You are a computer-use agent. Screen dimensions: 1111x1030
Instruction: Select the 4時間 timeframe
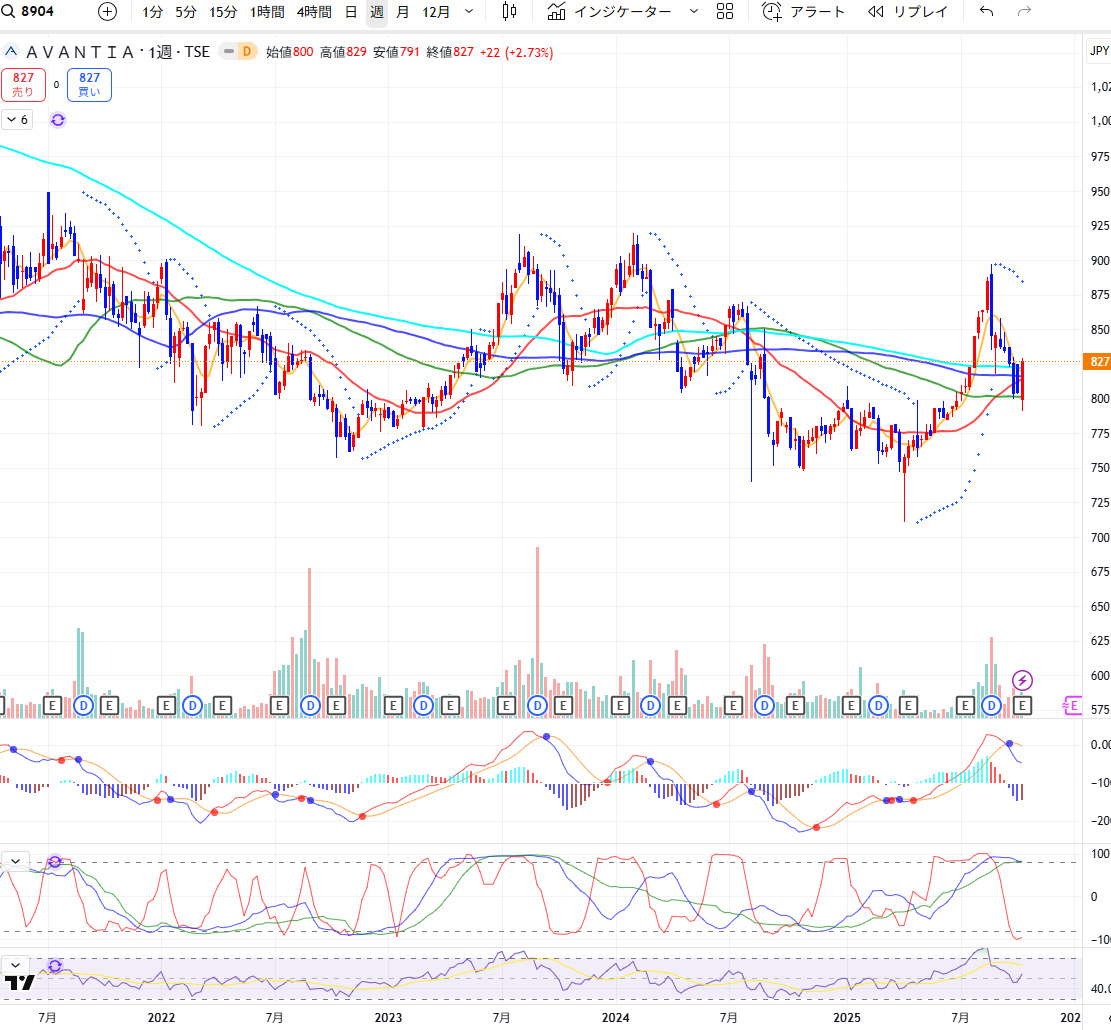[x=313, y=12]
